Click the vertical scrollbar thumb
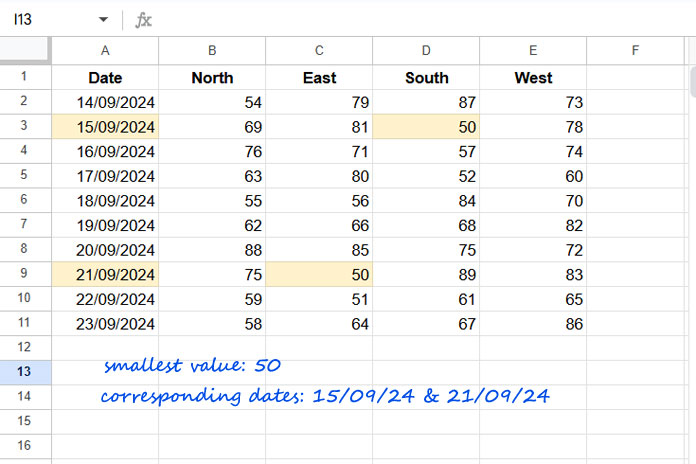Viewport: 696px width, 464px height. click(693, 82)
